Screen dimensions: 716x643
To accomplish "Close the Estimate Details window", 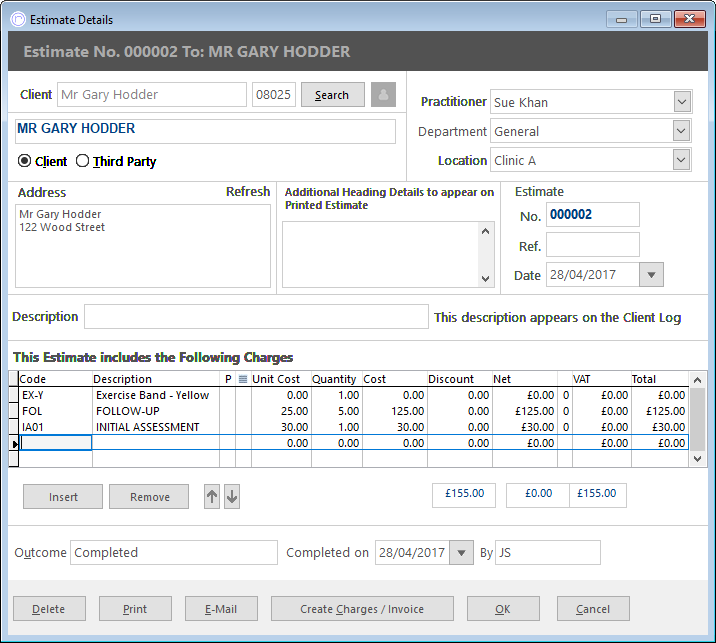I will pos(690,19).
